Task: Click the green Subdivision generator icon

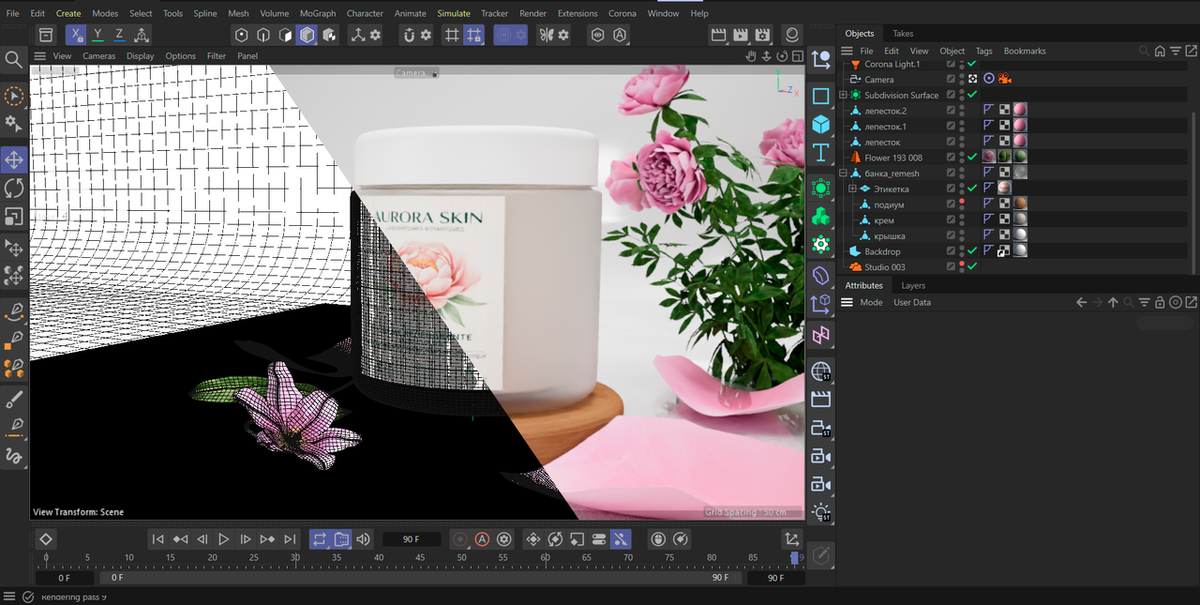Action: pos(821,187)
